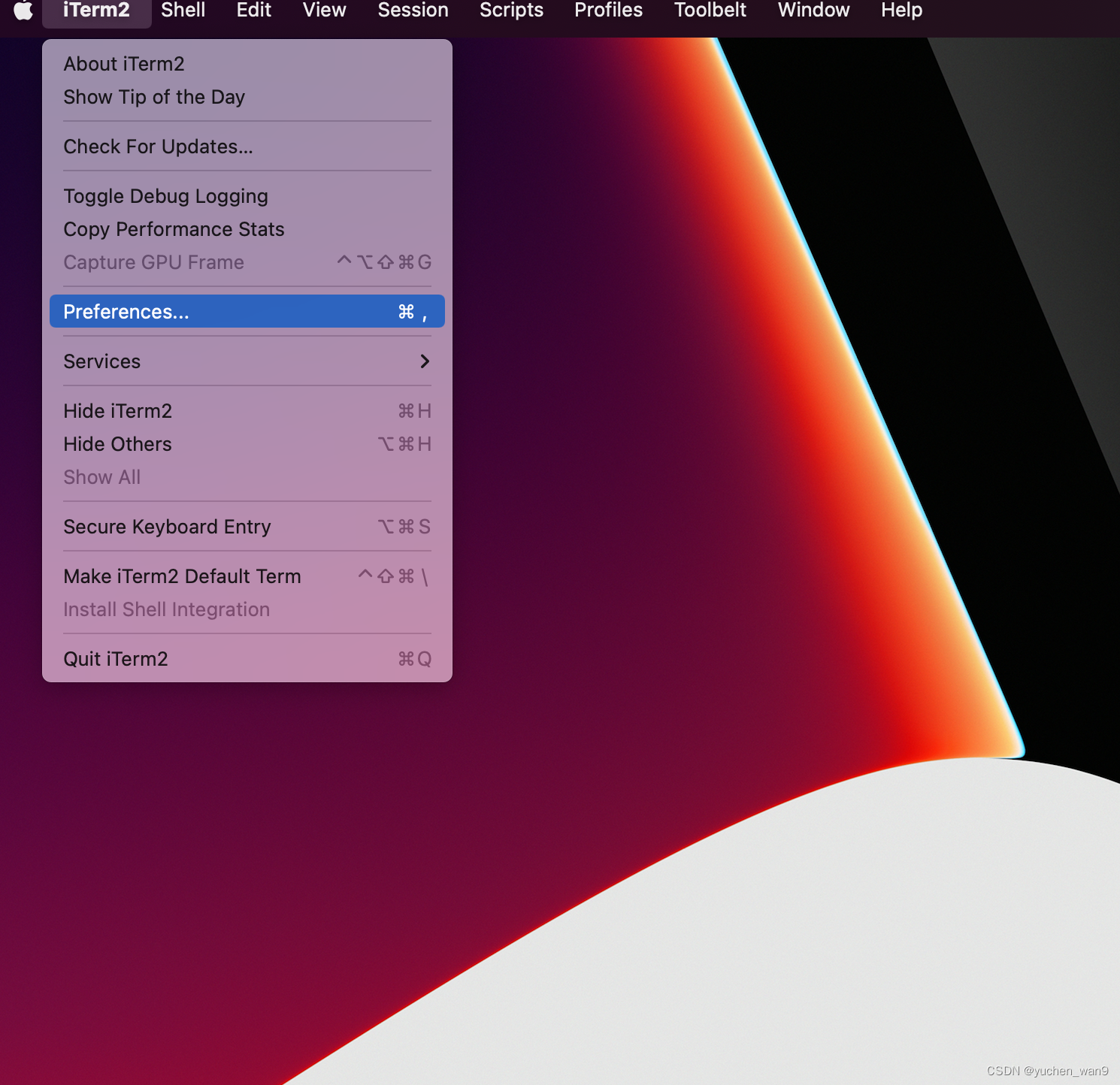Viewport: 1120px width, 1085px height.
Task: Toggle Secure Keyboard Entry
Action: [x=247, y=527]
